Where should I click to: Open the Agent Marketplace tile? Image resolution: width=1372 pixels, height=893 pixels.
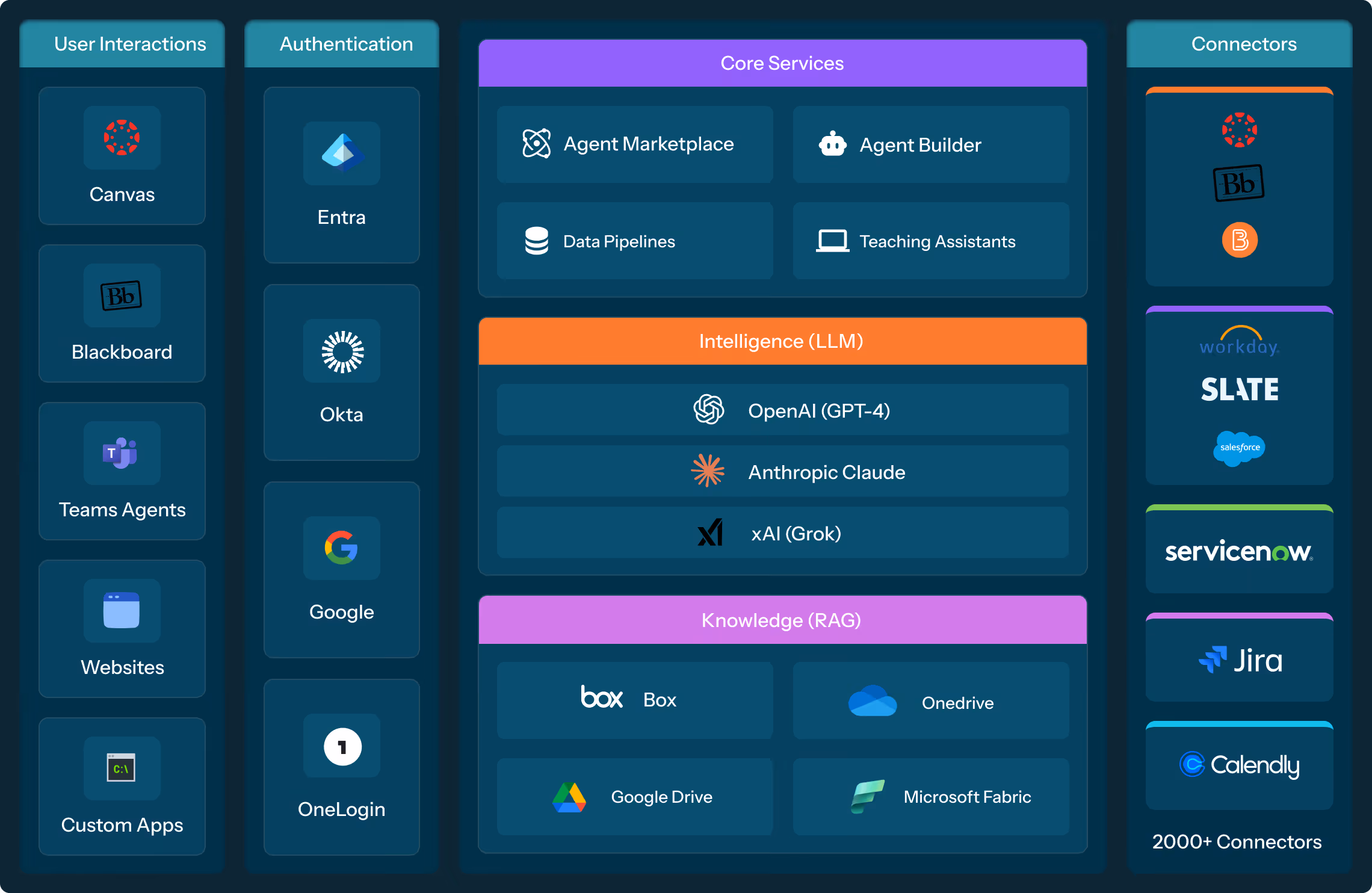pyautogui.click(x=635, y=144)
